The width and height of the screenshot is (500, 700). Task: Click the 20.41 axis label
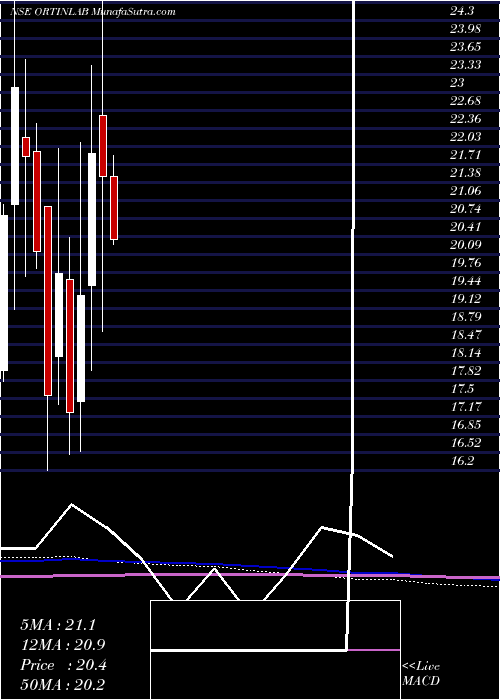(x=465, y=227)
